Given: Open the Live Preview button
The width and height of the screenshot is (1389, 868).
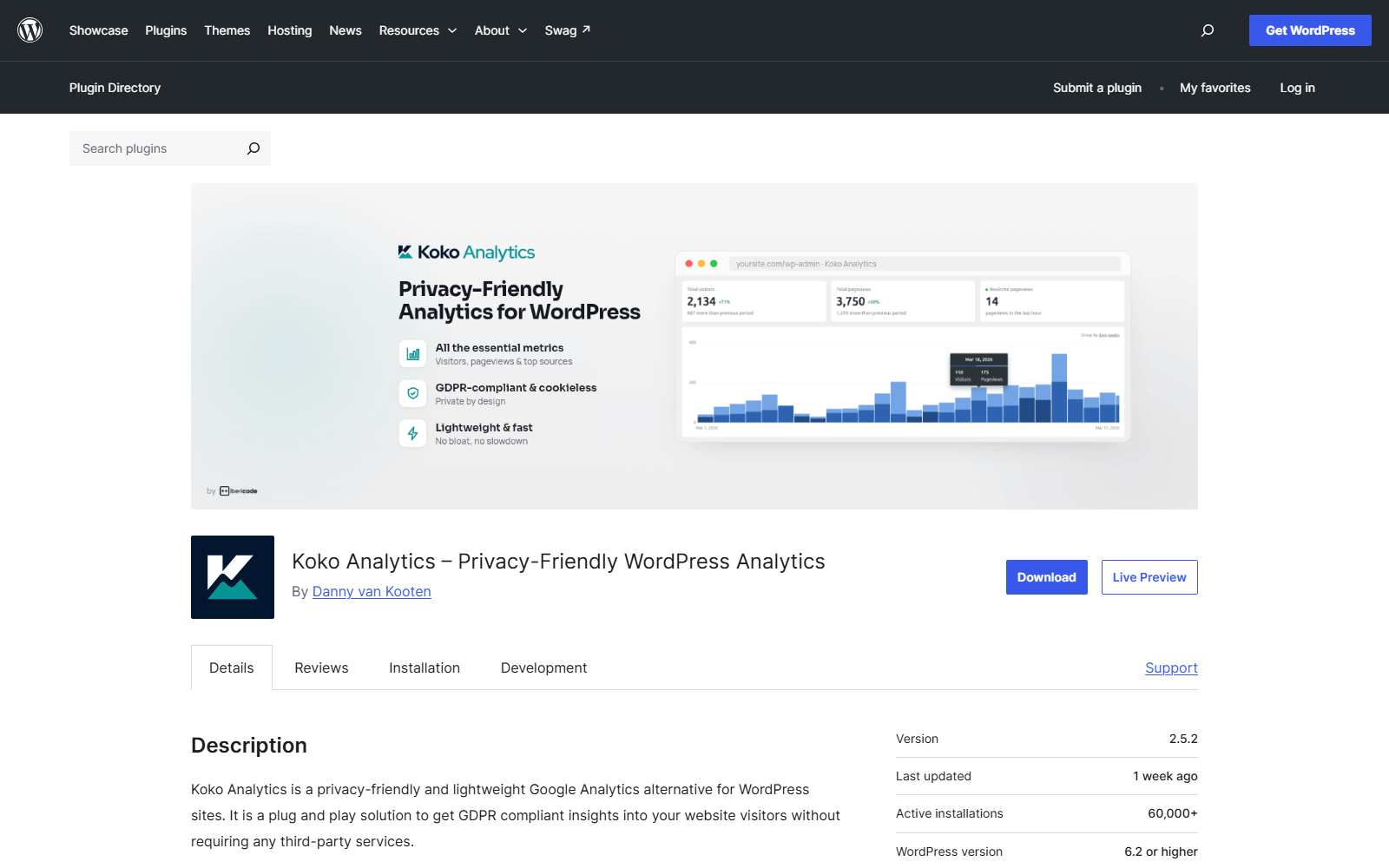Looking at the screenshot, I should coord(1149,577).
